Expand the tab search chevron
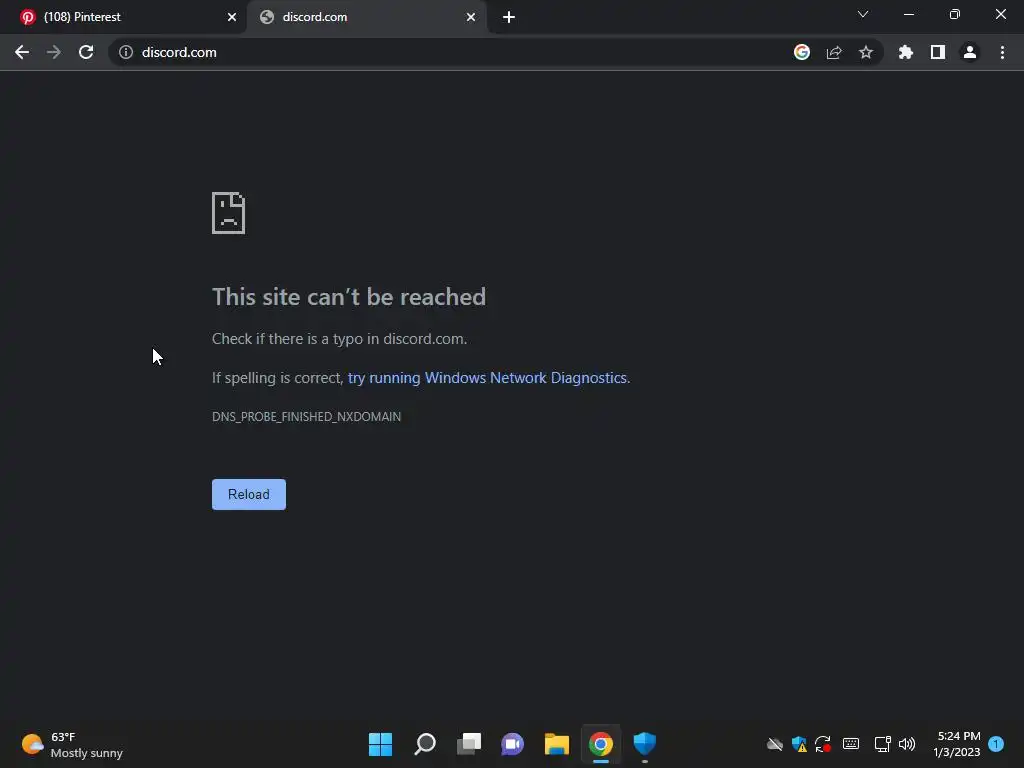Image resolution: width=1024 pixels, height=768 pixels. [863, 14]
